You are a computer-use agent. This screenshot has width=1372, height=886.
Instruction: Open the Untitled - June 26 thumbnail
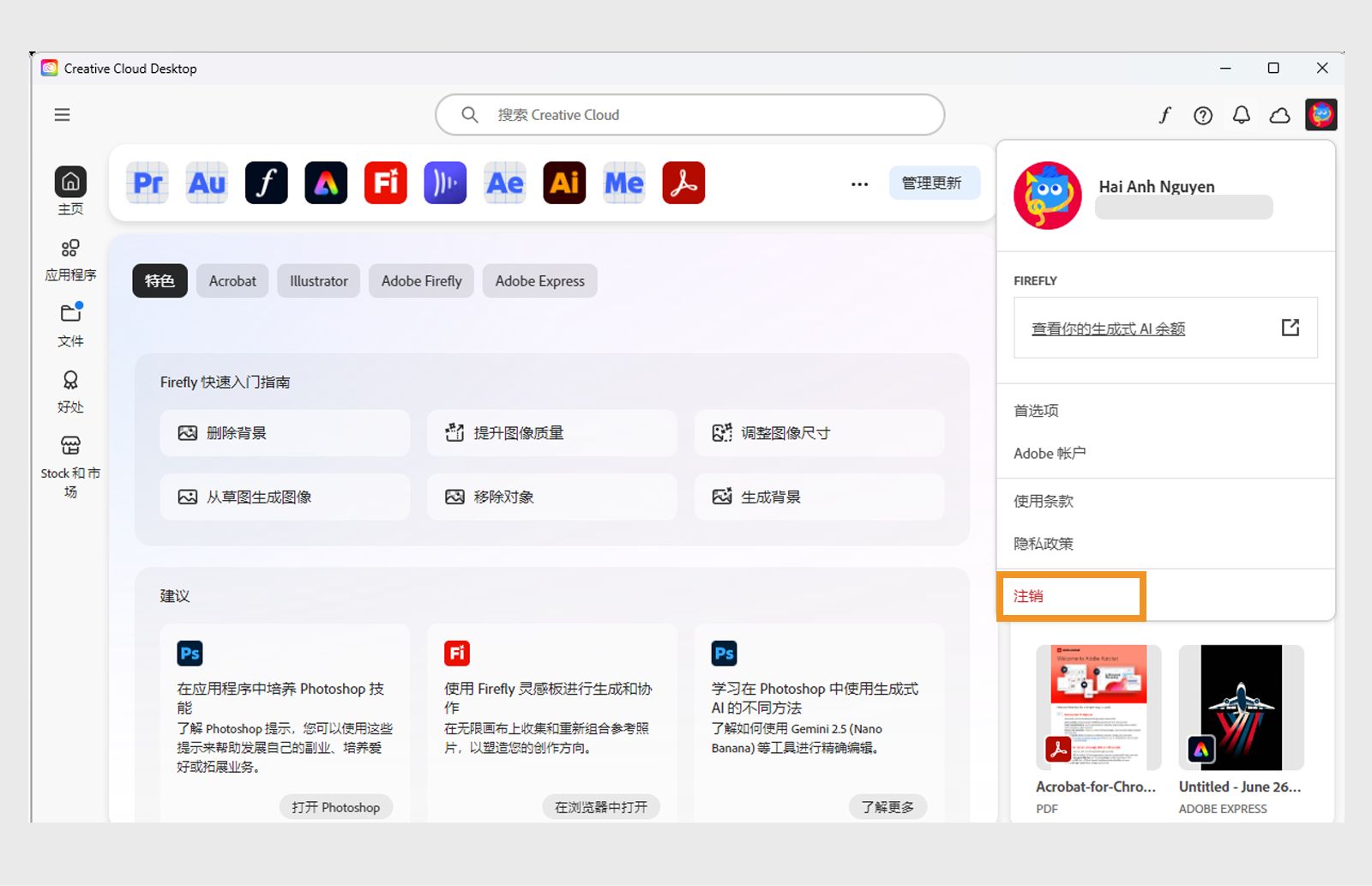(x=1241, y=708)
